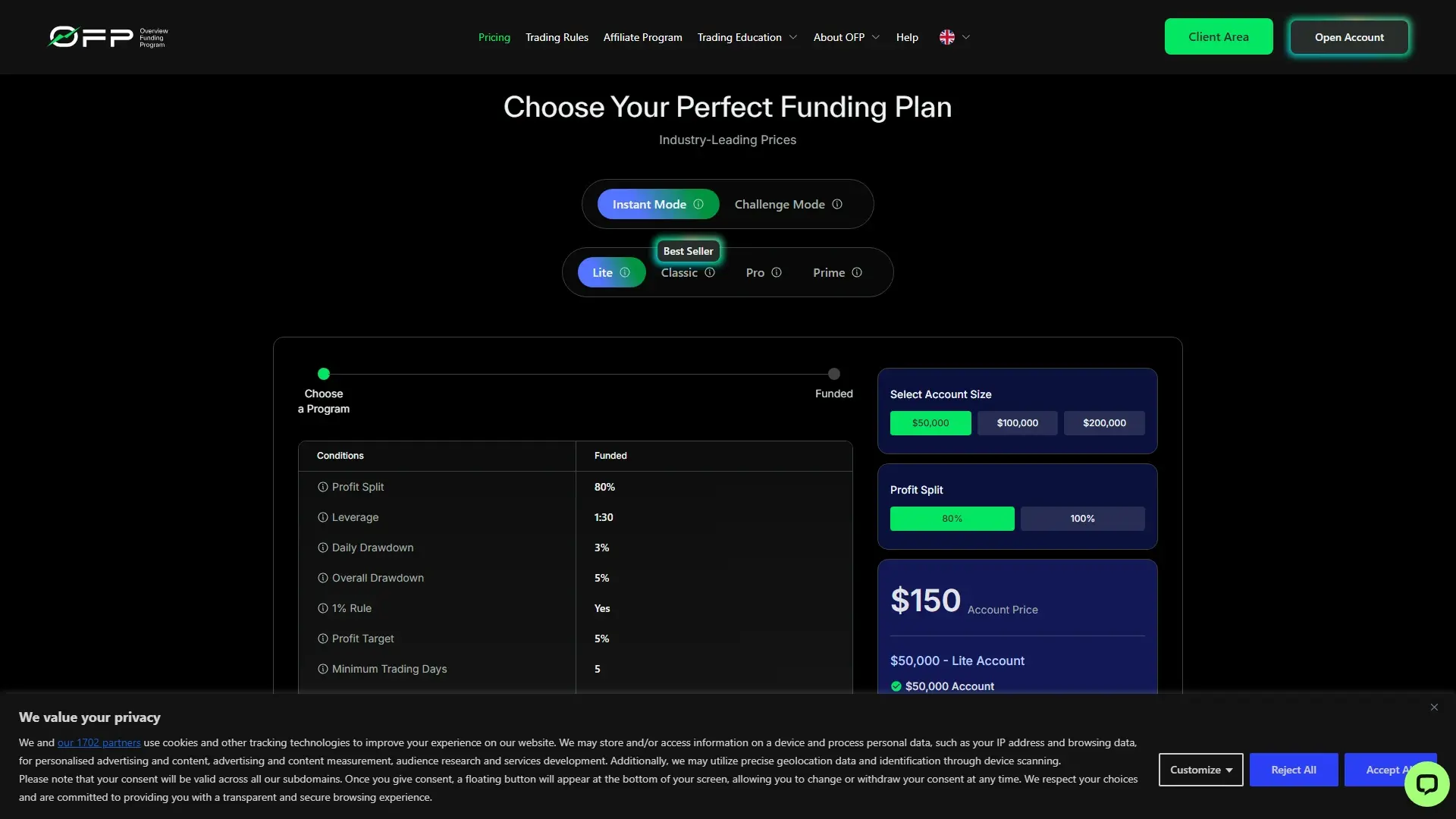This screenshot has height=819, width=1456.
Task: Click the Open Account button
Action: [1349, 36]
